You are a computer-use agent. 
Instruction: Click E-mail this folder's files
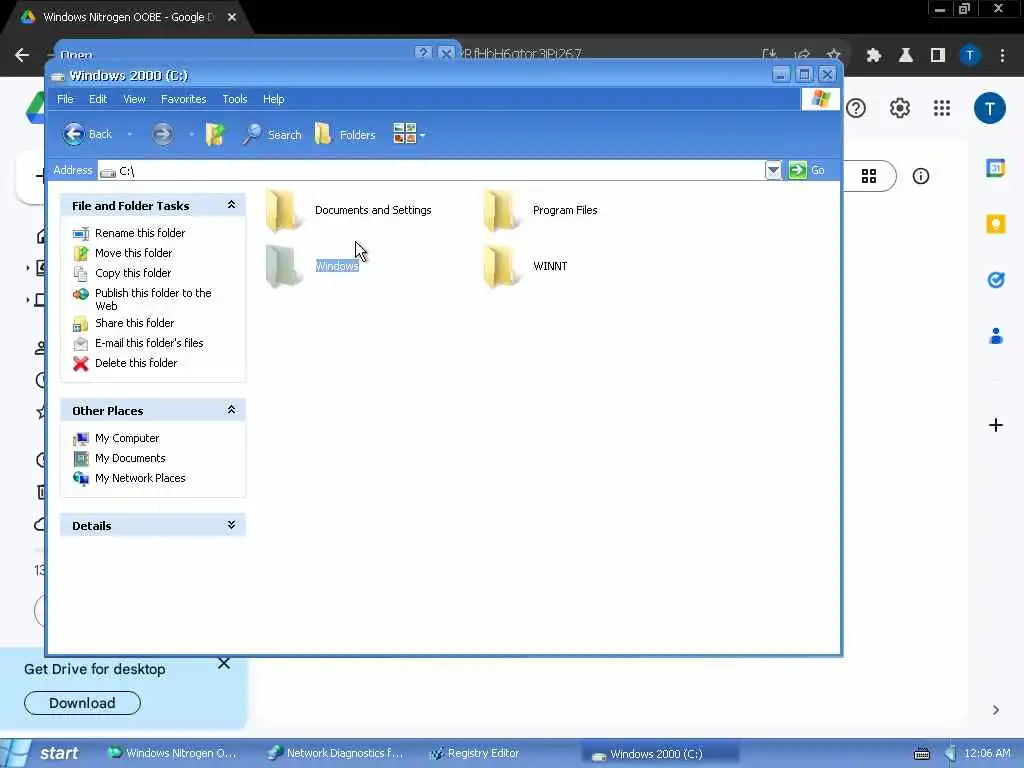pos(149,344)
